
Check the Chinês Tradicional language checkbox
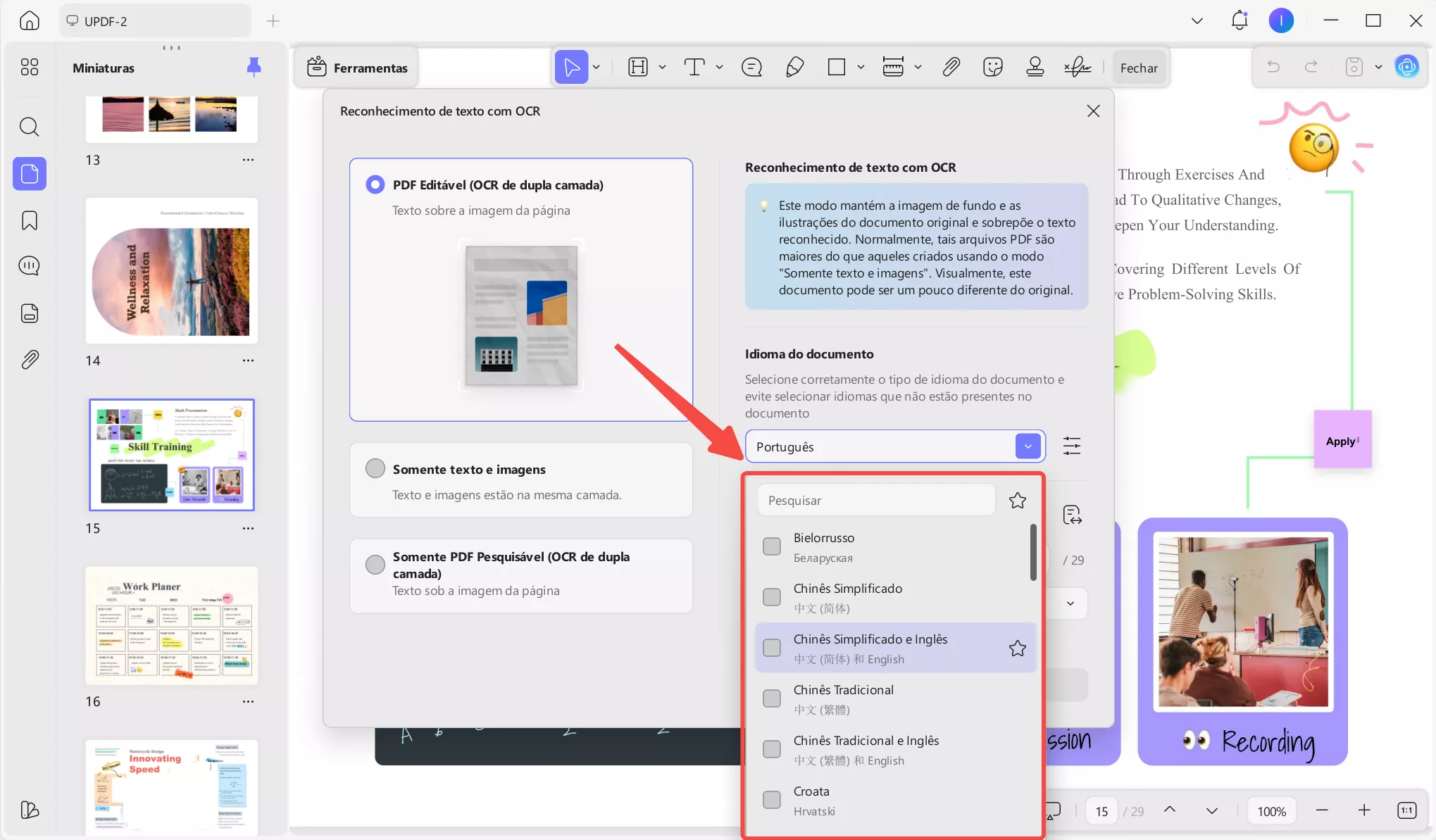point(772,698)
